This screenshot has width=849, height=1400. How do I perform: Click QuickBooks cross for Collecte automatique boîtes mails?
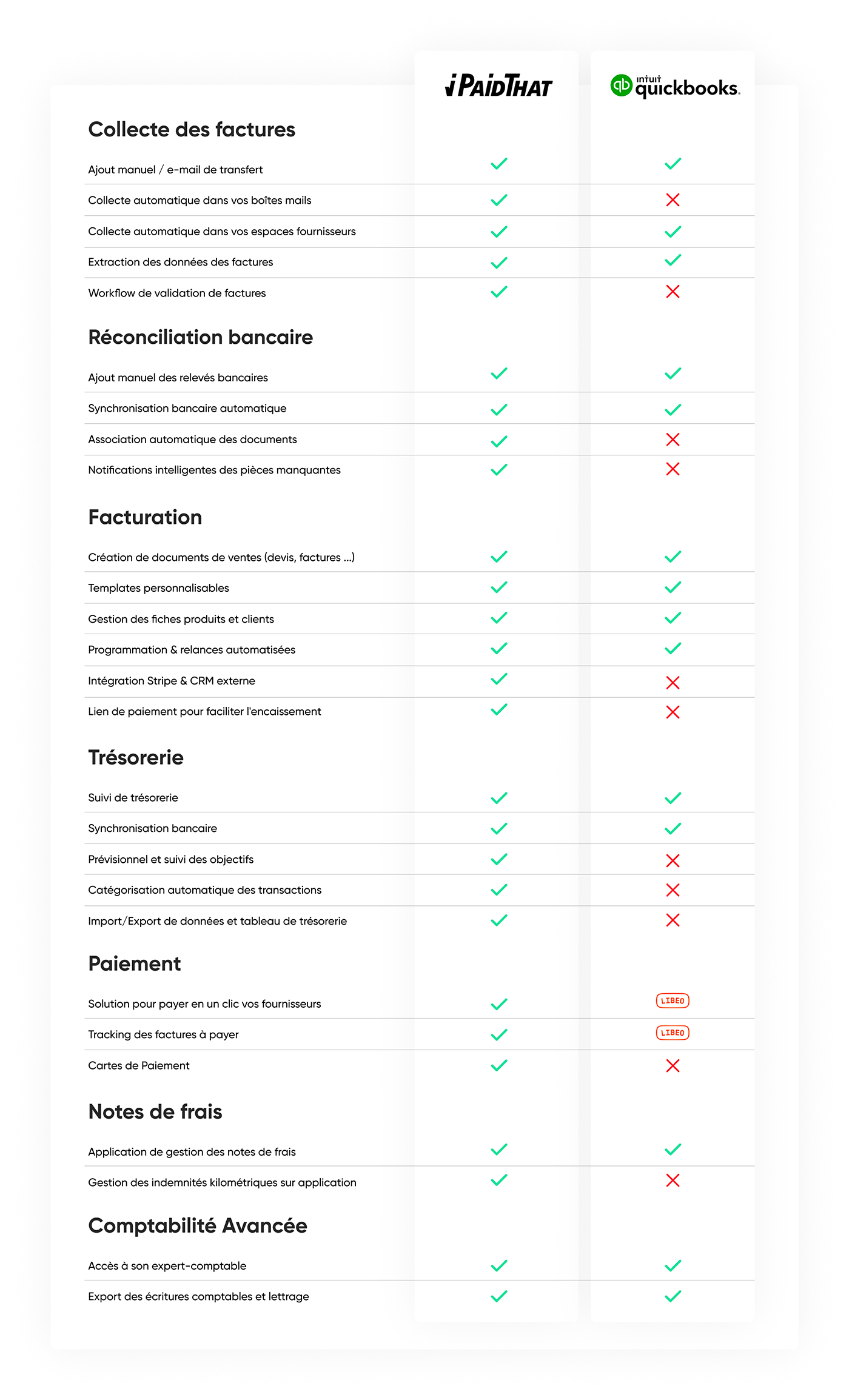coord(673,200)
